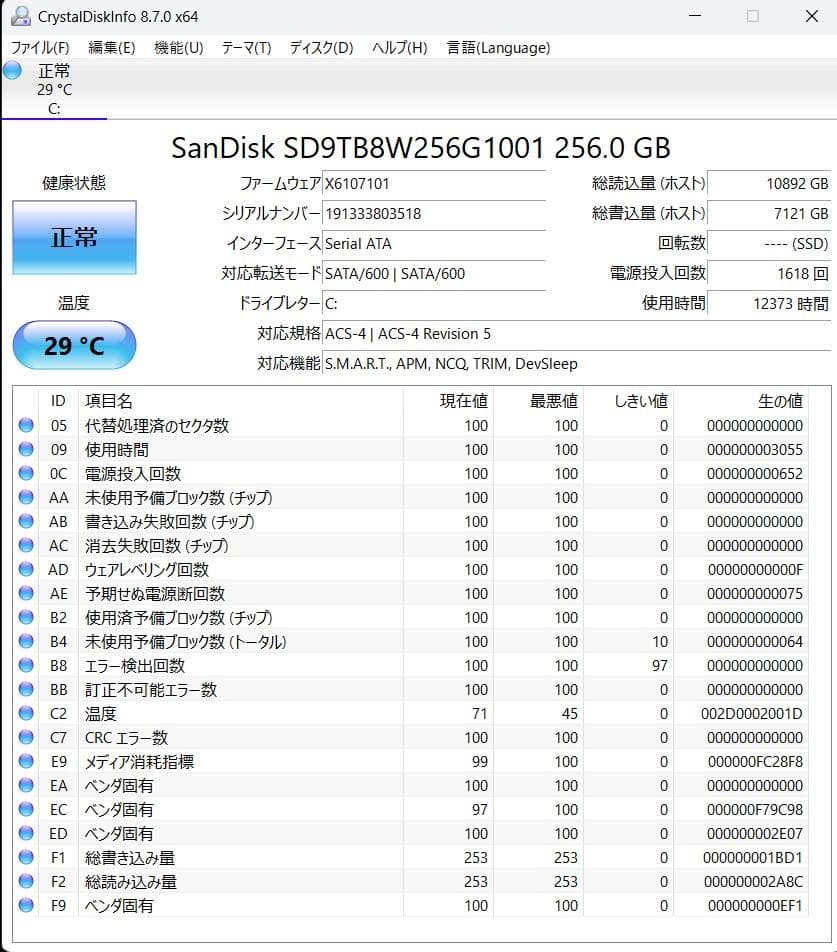Open the 言語(Language) menu
Viewport: 837px width, 952px height.
click(x=498, y=47)
